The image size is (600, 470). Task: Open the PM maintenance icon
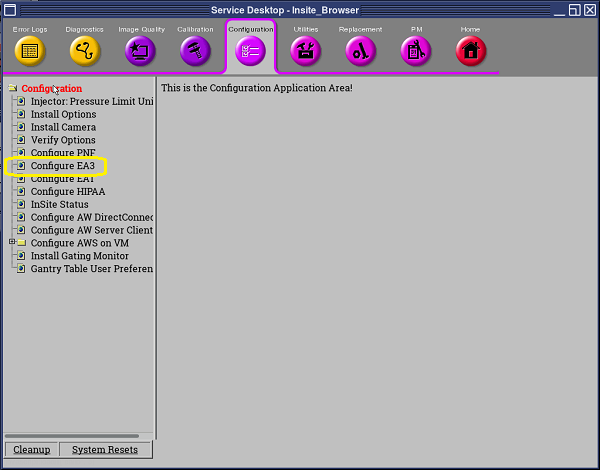point(416,51)
